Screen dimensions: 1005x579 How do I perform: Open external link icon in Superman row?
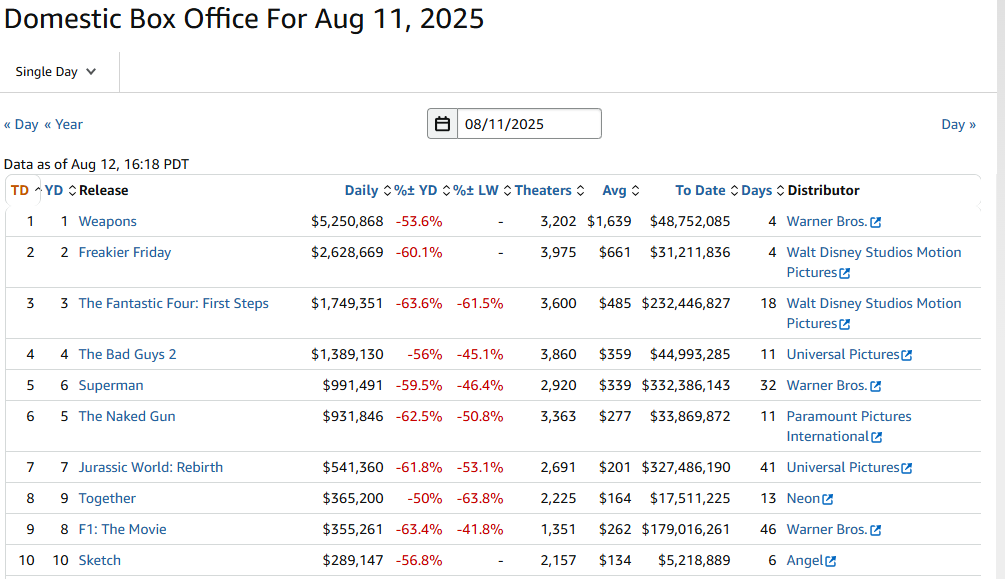pyautogui.click(x=876, y=386)
